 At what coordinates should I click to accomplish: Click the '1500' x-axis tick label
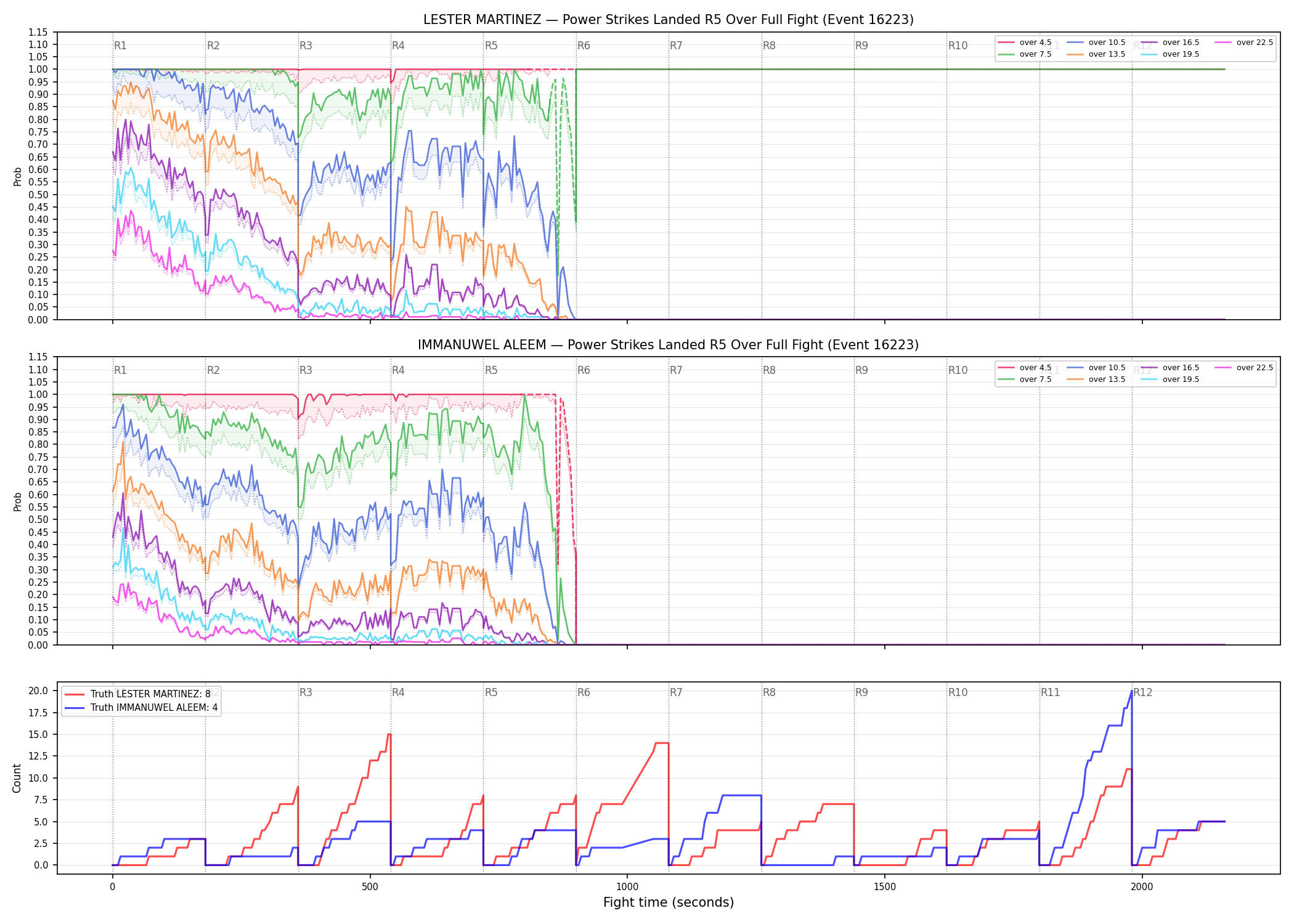885,887
